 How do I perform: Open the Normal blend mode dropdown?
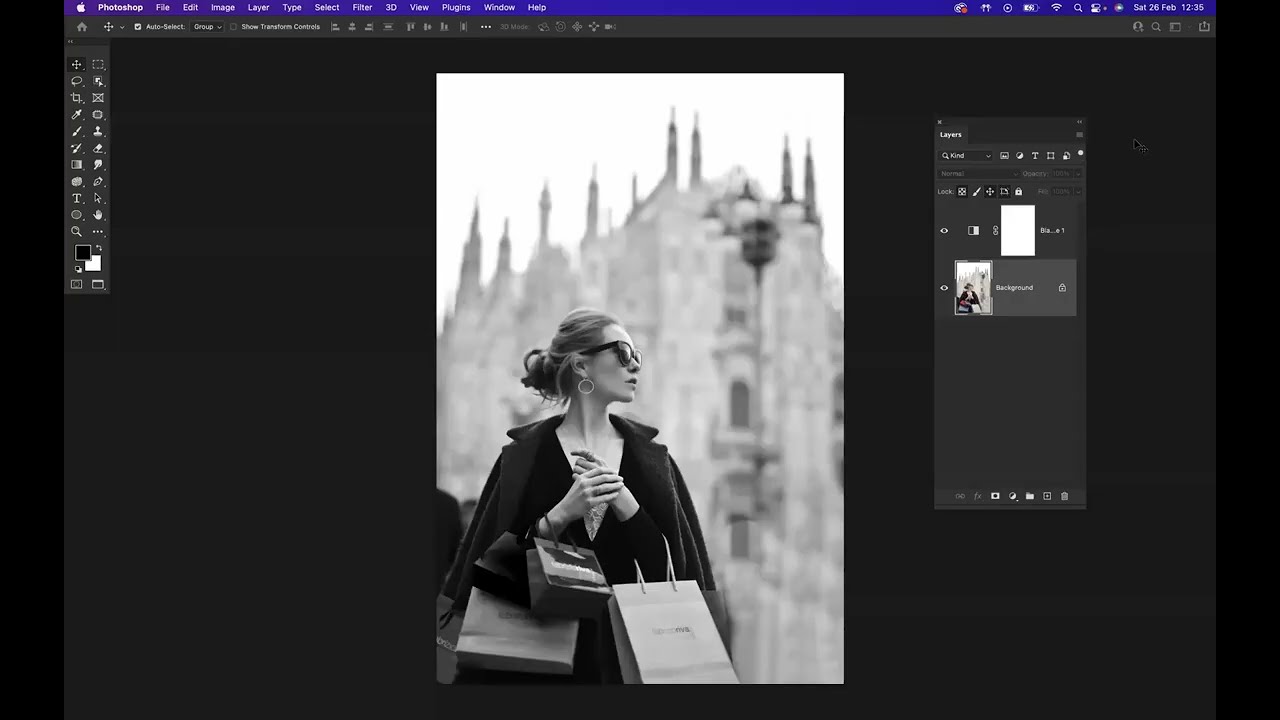click(x=979, y=174)
